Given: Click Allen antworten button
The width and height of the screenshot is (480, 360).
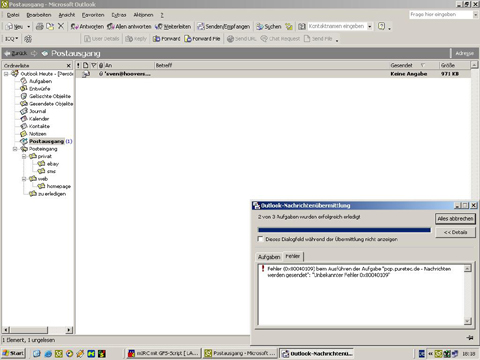Looking at the screenshot, I should tap(129, 26).
